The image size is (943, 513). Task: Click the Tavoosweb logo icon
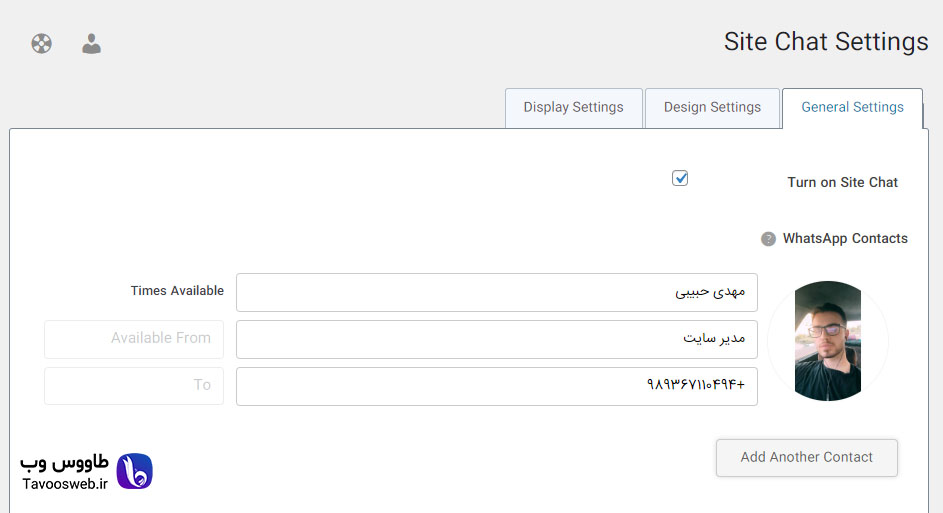tap(134, 471)
